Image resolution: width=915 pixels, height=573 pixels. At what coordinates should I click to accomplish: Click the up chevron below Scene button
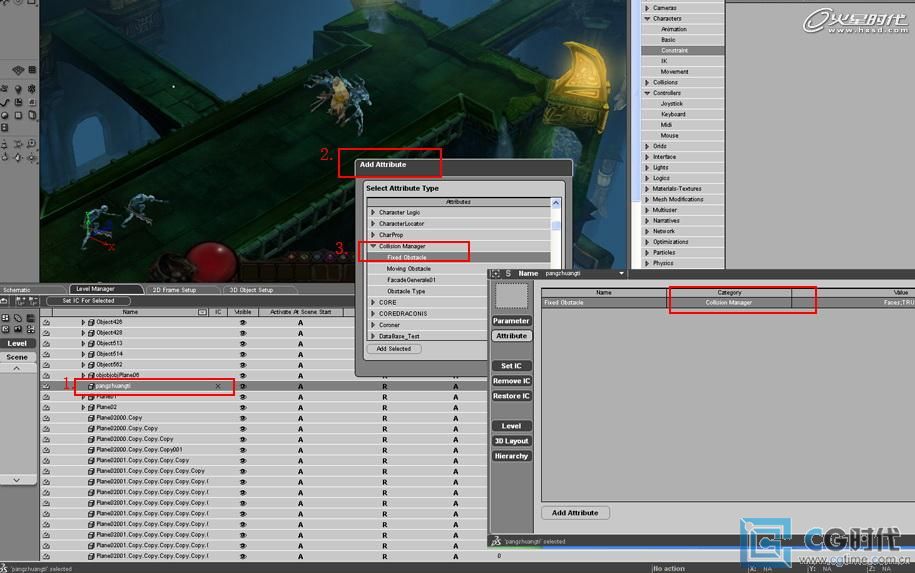17,368
